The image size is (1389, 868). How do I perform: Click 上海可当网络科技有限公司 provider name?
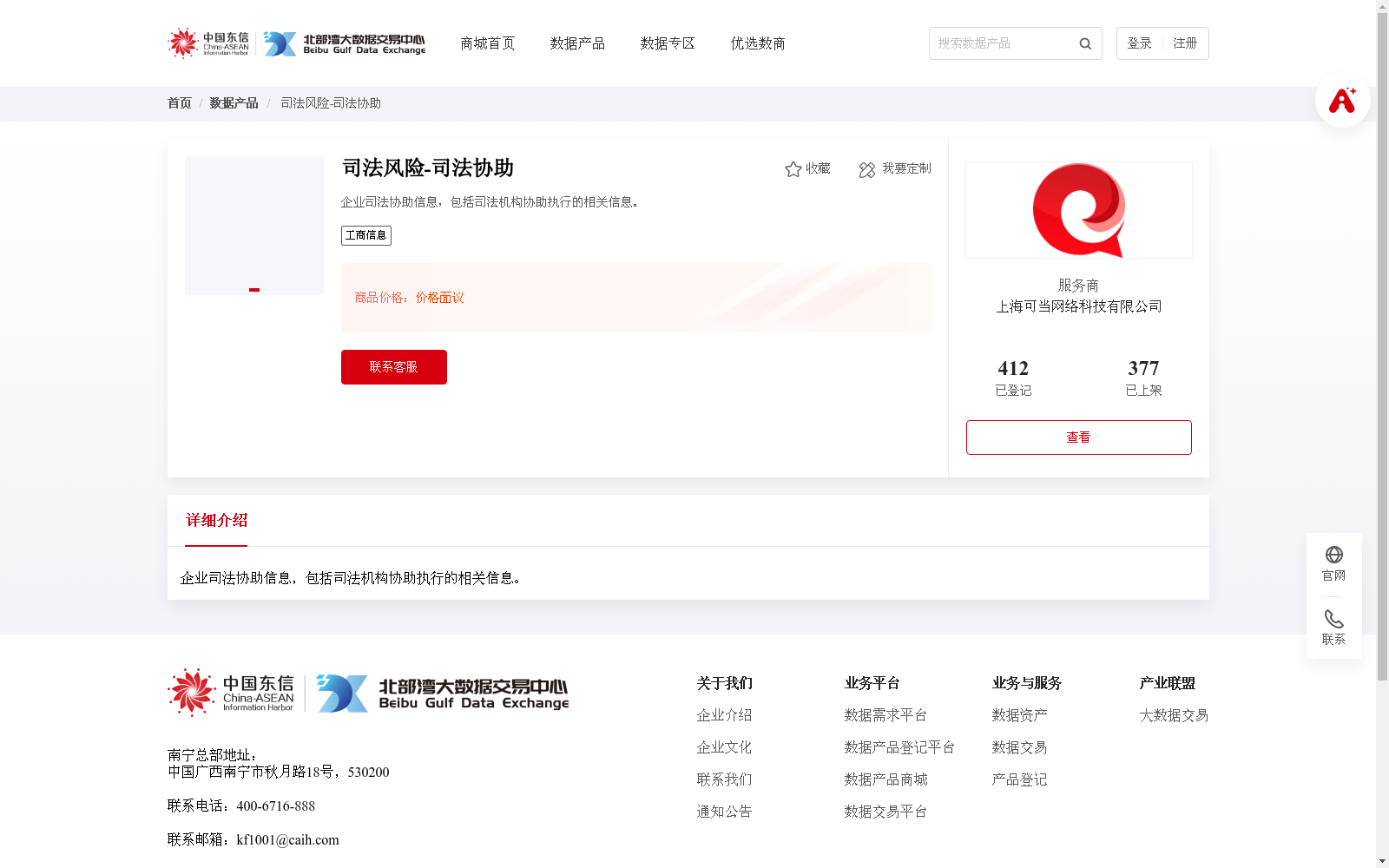point(1079,306)
